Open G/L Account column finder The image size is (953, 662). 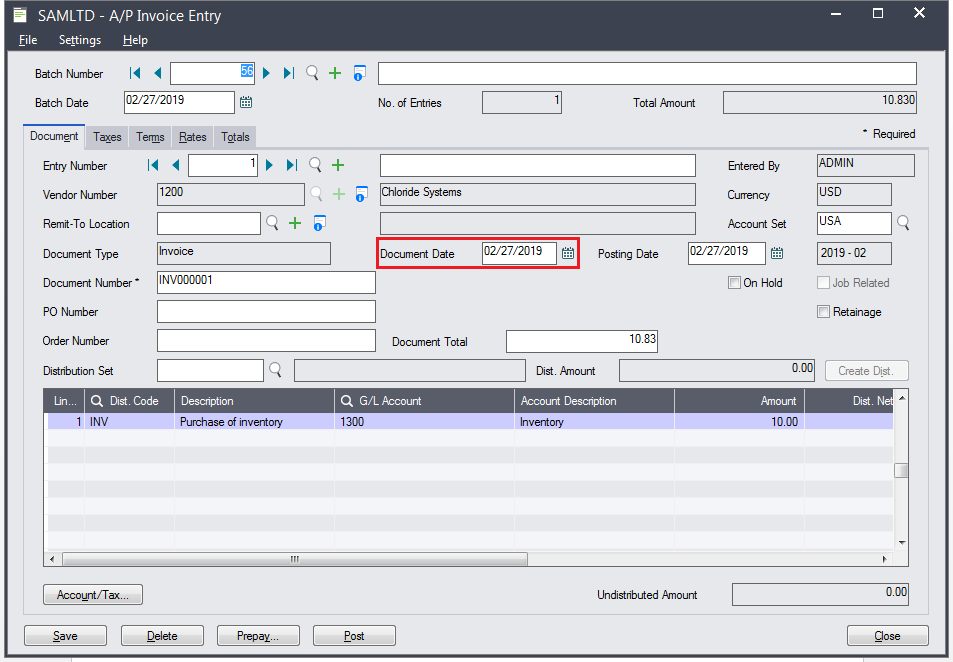(x=346, y=401)
